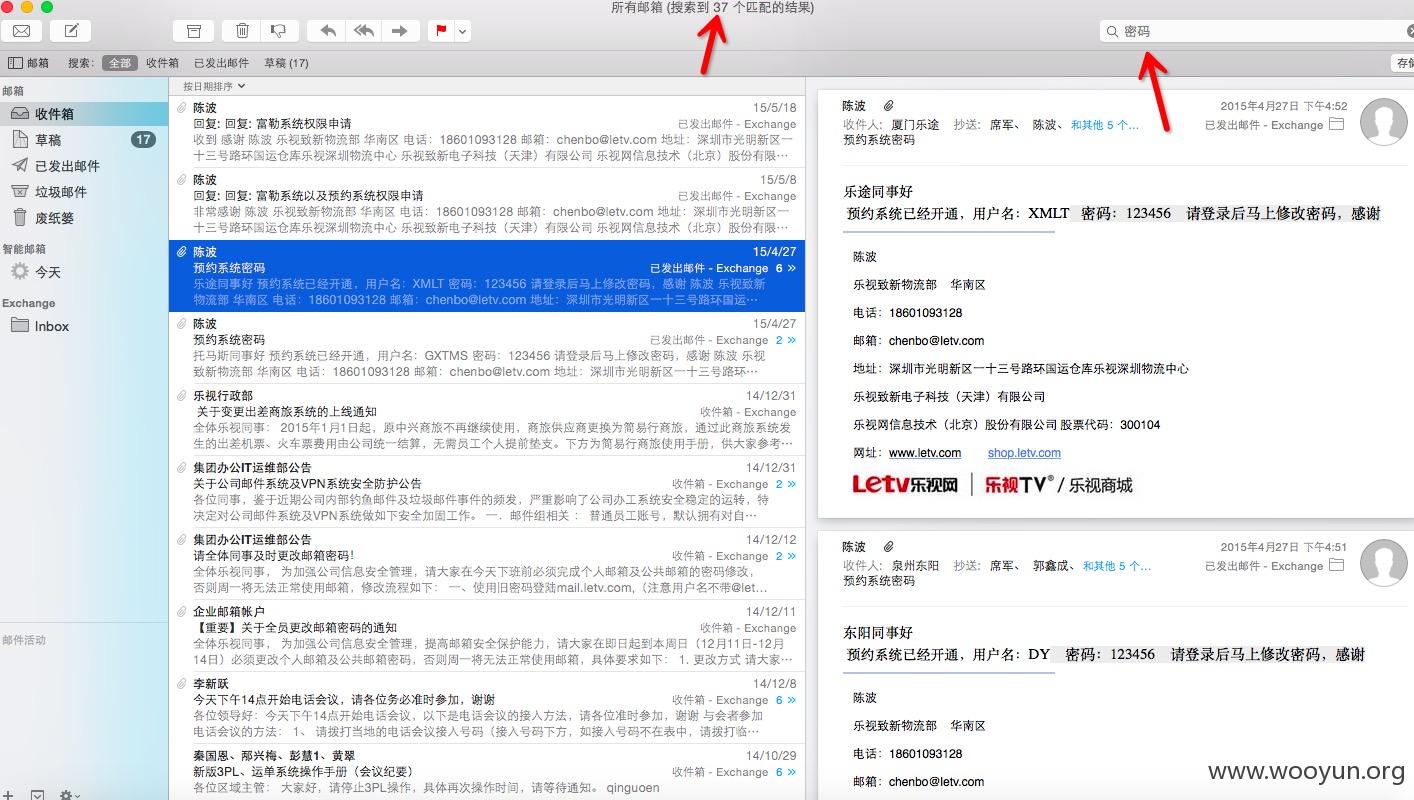
Task: Add a mailbox with the plus icon at sidebar bottom
Action: [8, 796]
